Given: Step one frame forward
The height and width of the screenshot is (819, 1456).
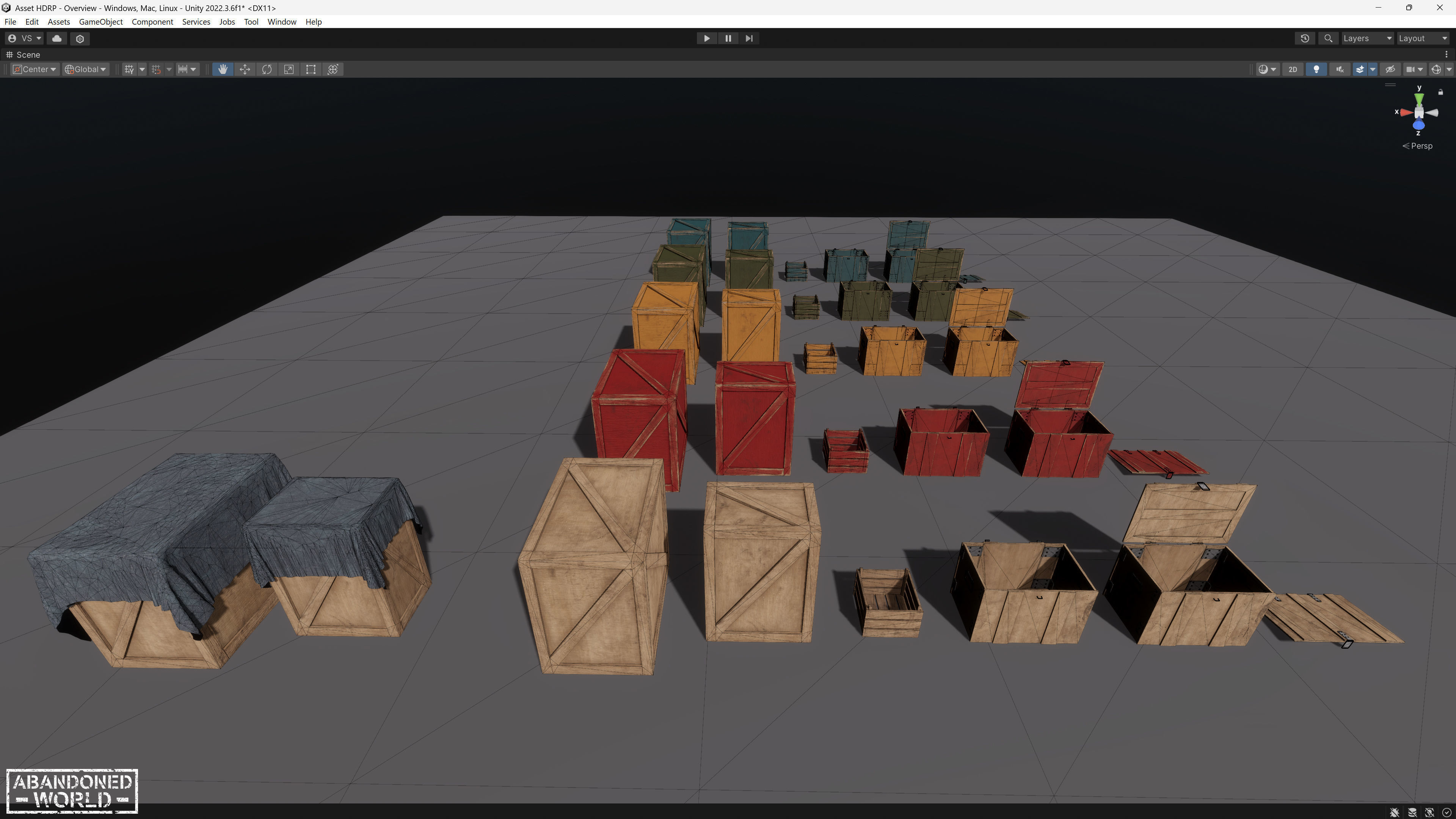Looking at the screenshot, I should pyautogui.click(x=749, y=38).
